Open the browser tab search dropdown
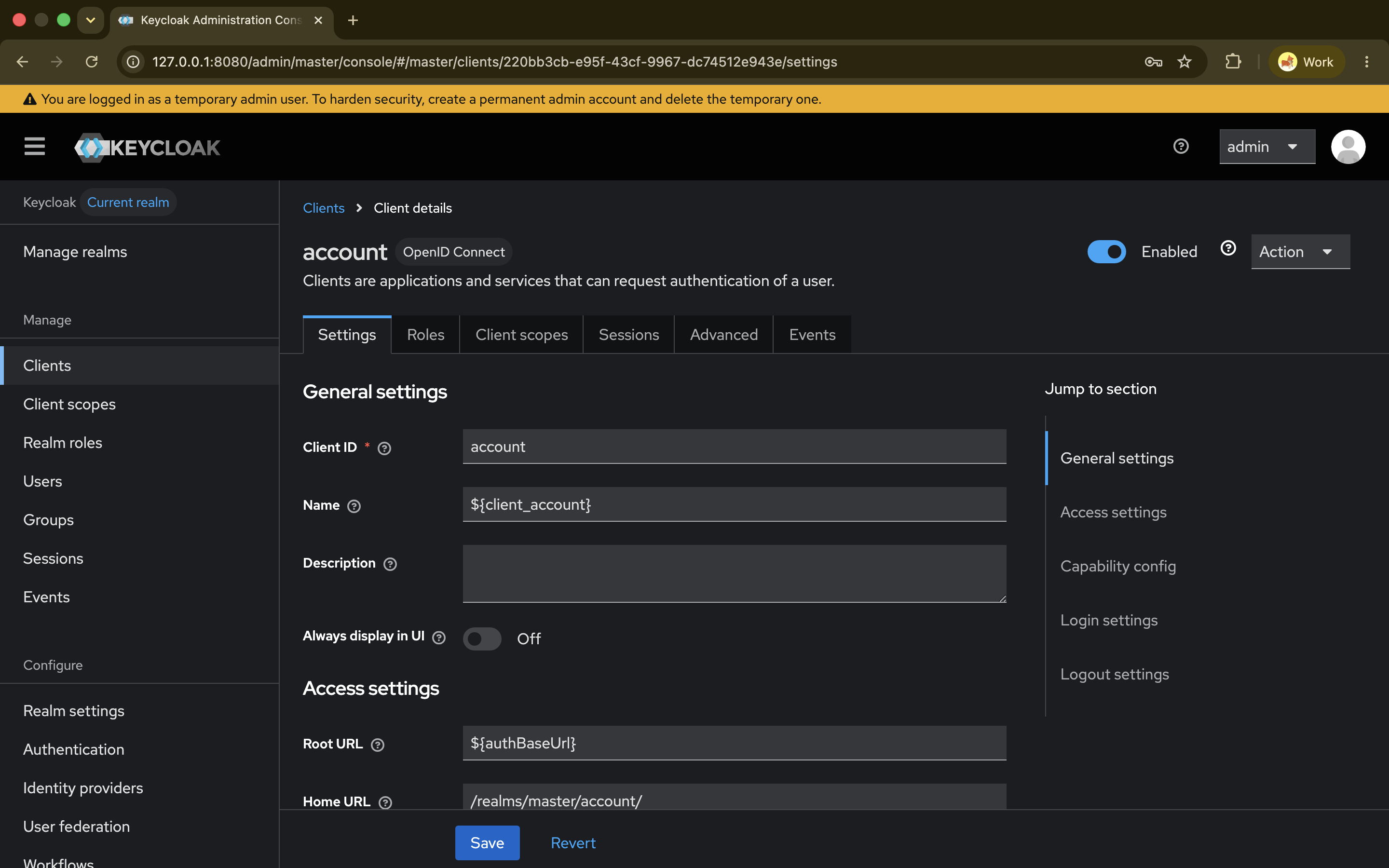Screen dimensions: 1389x868 click(x=90, y=20)
